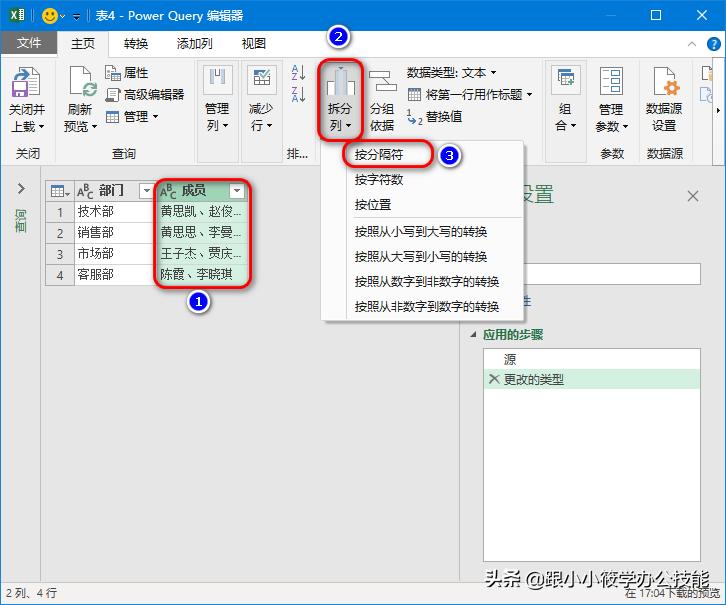
Task: Sort ascending with the A-Z icon
Action: [x=298, y=73]
